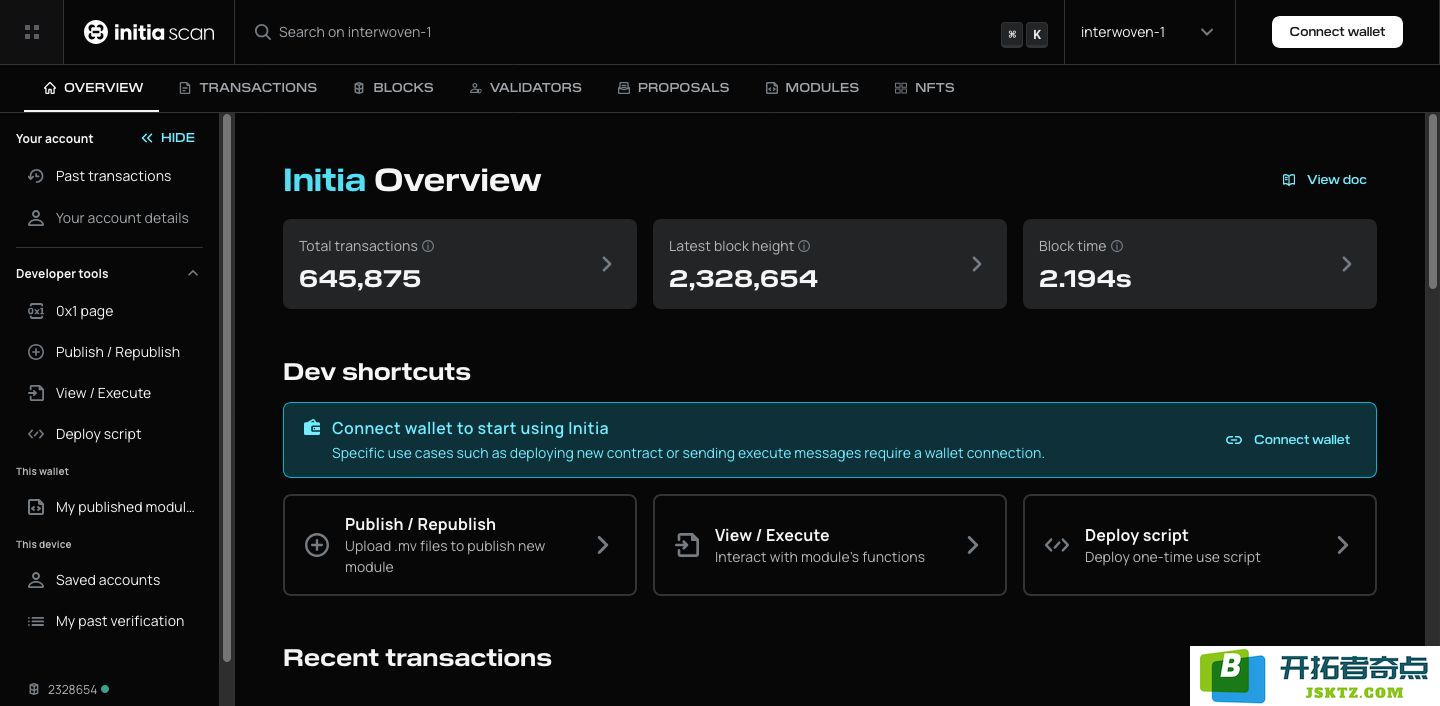Click the Publish / Republish card plus icon
The image size is (1440, 706).
pyautogui.click(x=317, y=545)
